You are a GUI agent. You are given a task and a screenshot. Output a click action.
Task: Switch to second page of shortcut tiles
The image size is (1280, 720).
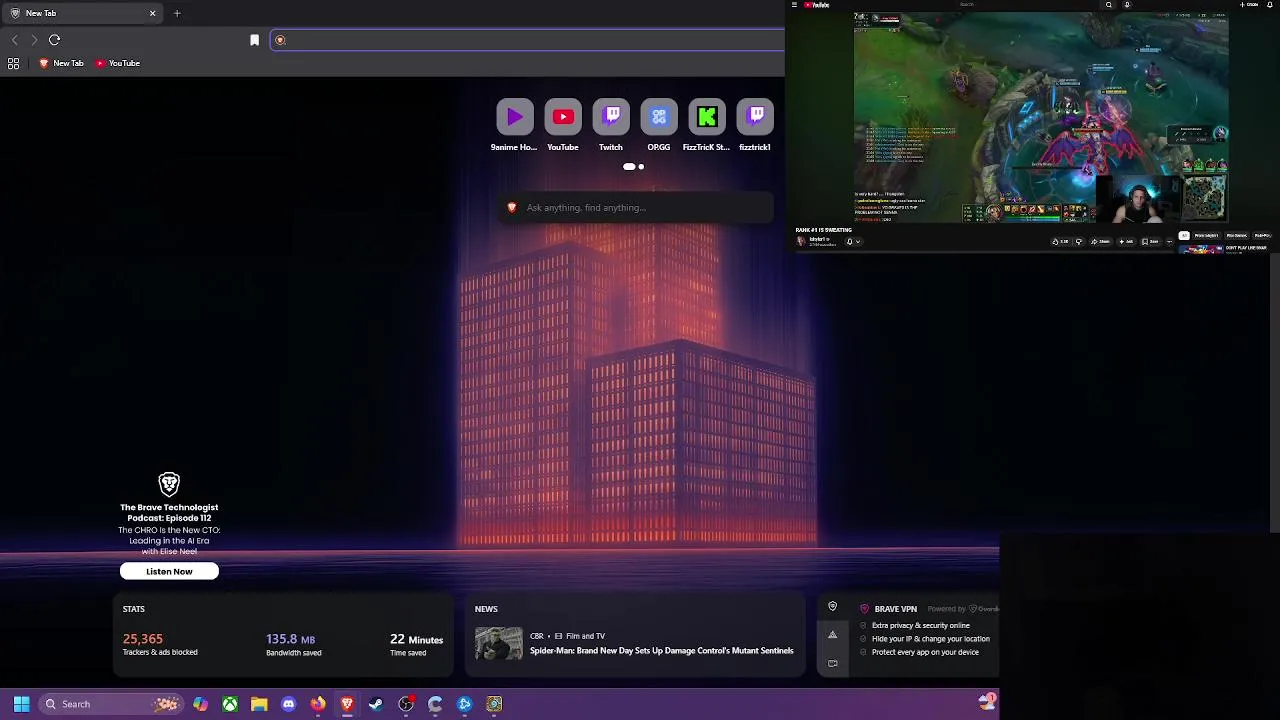click(x=641, y=166)
